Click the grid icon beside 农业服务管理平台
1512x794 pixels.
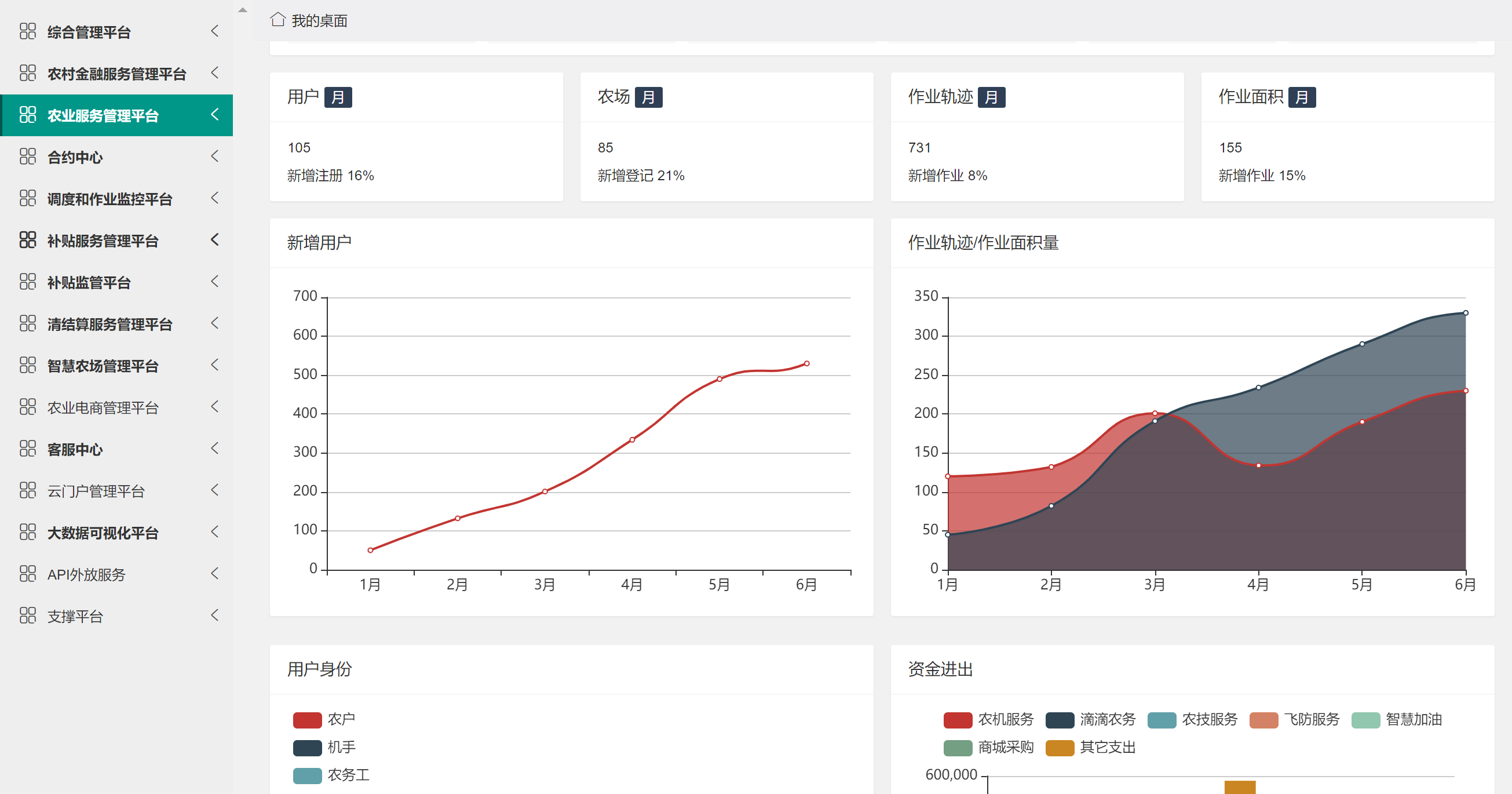click(x=28, y=115)
